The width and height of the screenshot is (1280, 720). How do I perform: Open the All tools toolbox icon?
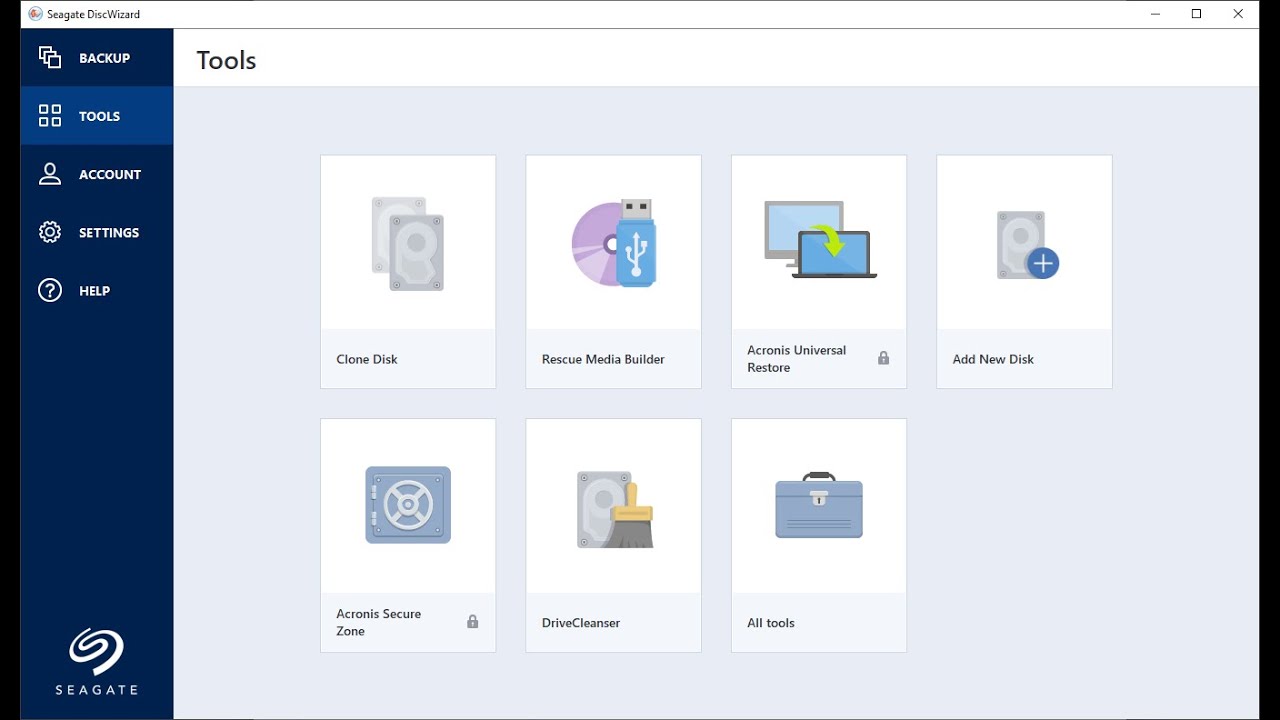tap(819, 505)
